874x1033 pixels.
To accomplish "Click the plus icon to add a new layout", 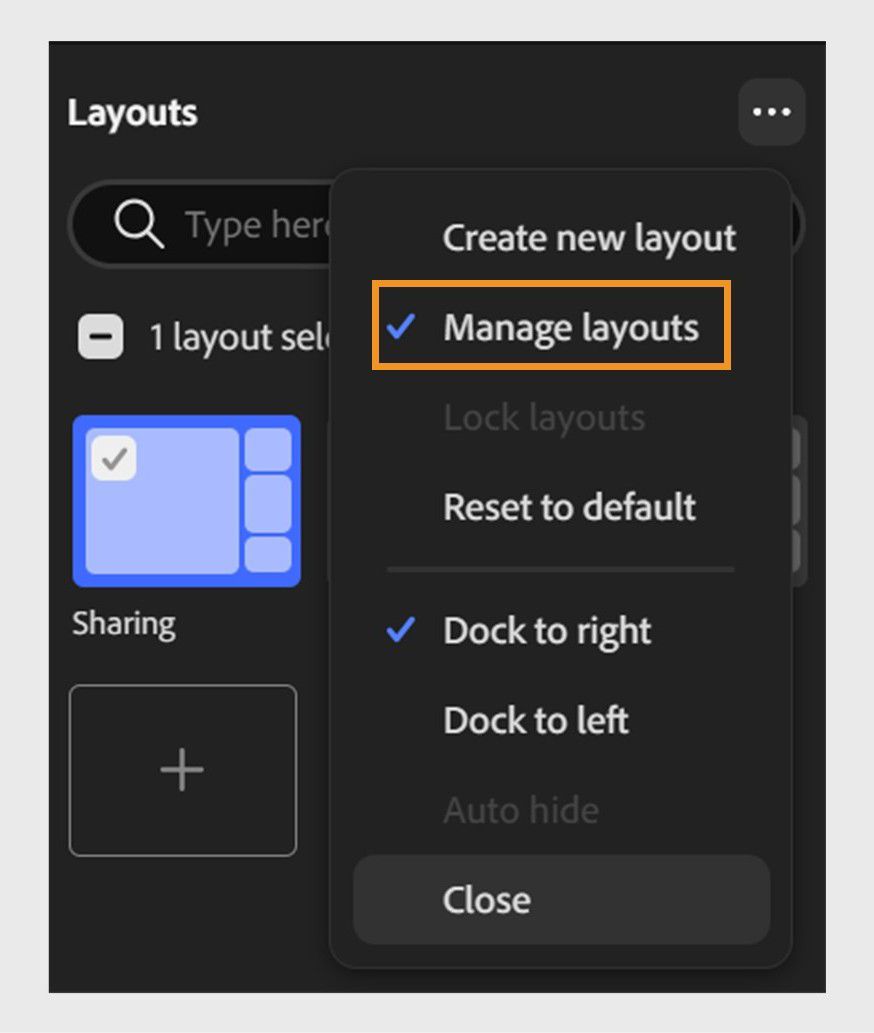I will tap(182, 769).
